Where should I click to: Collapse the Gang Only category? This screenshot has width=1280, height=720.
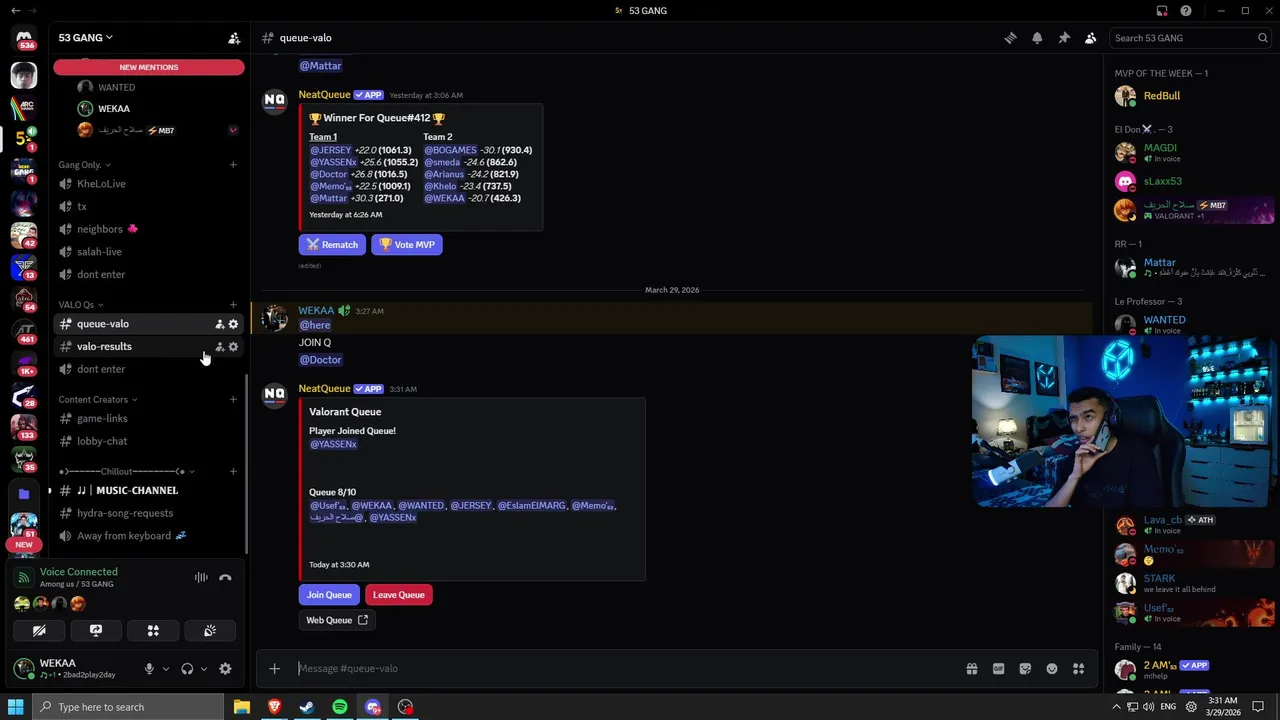84,165
